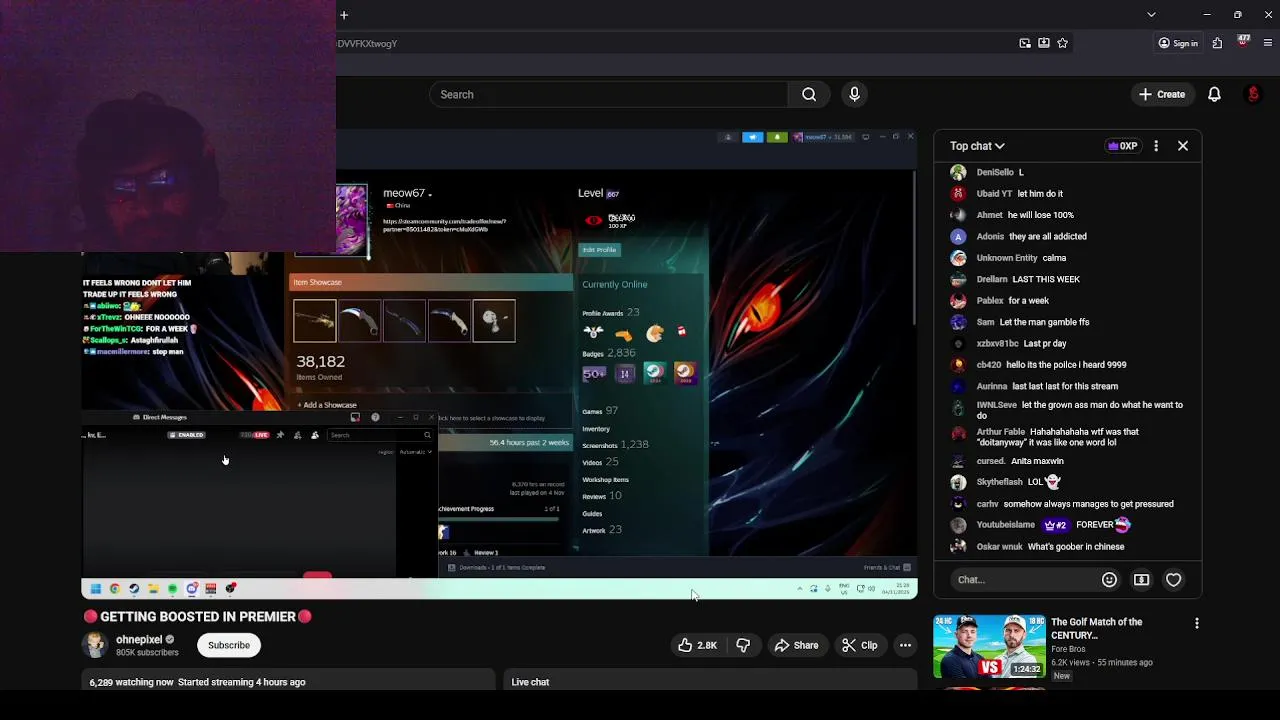The height and width of the screenshot is (720, 1280).
Task: Click chat message 'LAST THIS WEEK'
Action: 1046,280
